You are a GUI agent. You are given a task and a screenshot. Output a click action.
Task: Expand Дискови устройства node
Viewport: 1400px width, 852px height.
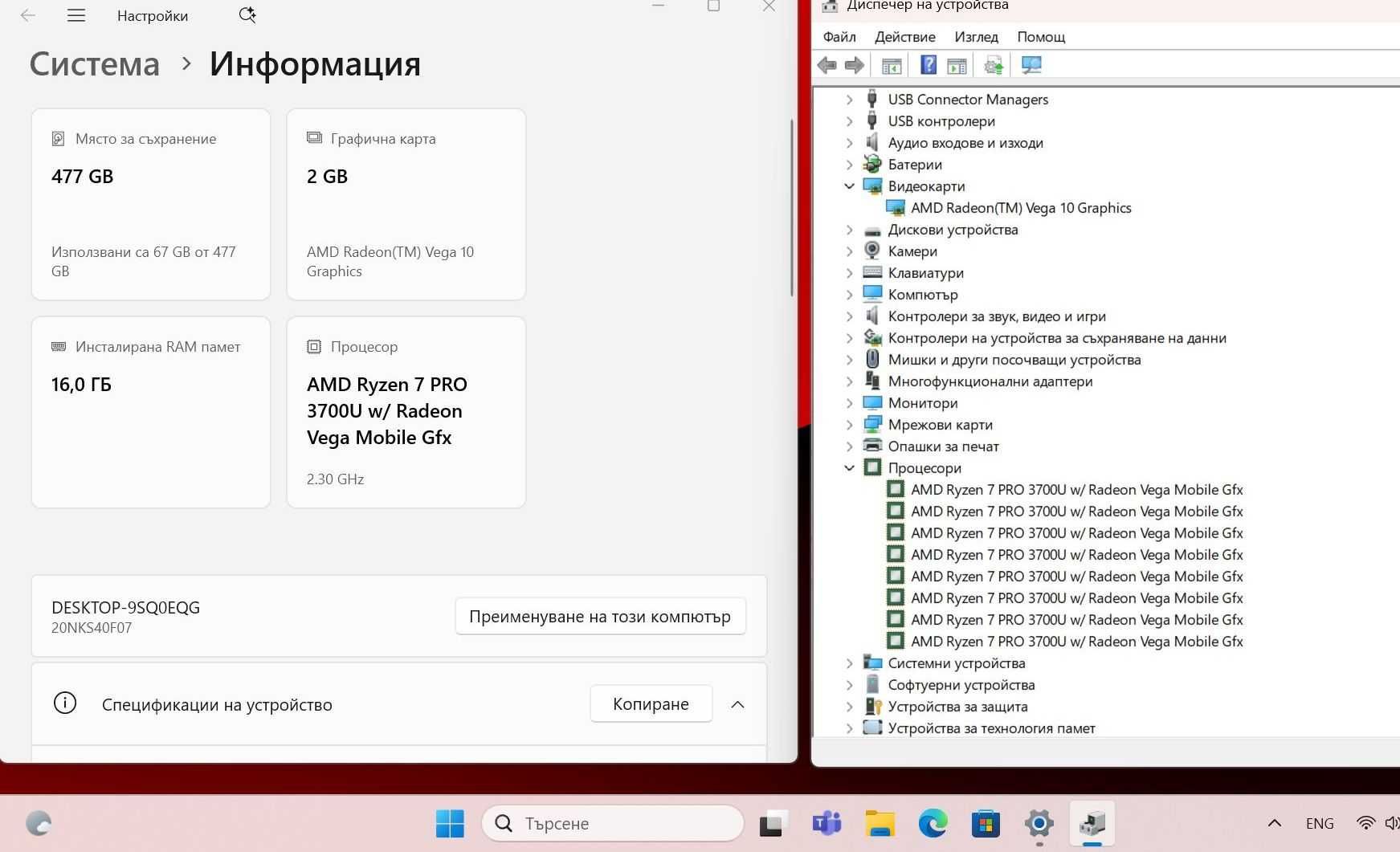click(x=850, y=230)
